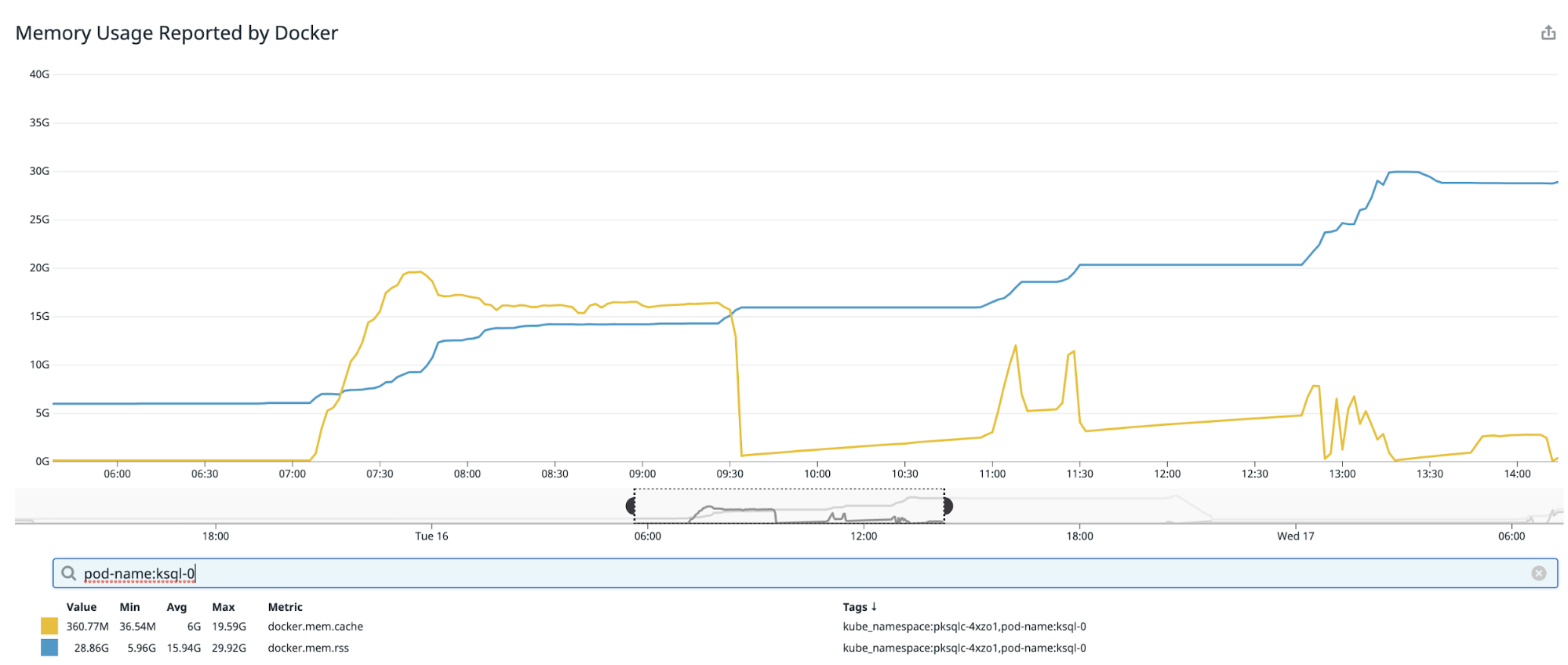Click the Wed 17 marker on overview timeline
Viewport: 1568px width, 665px height.
[1295, 536]
